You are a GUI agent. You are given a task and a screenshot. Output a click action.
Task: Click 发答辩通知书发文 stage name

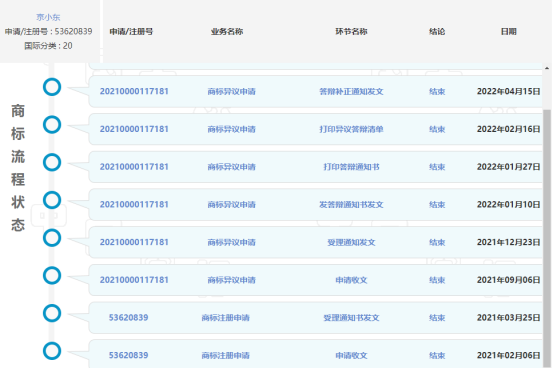(x=351, y=205)
